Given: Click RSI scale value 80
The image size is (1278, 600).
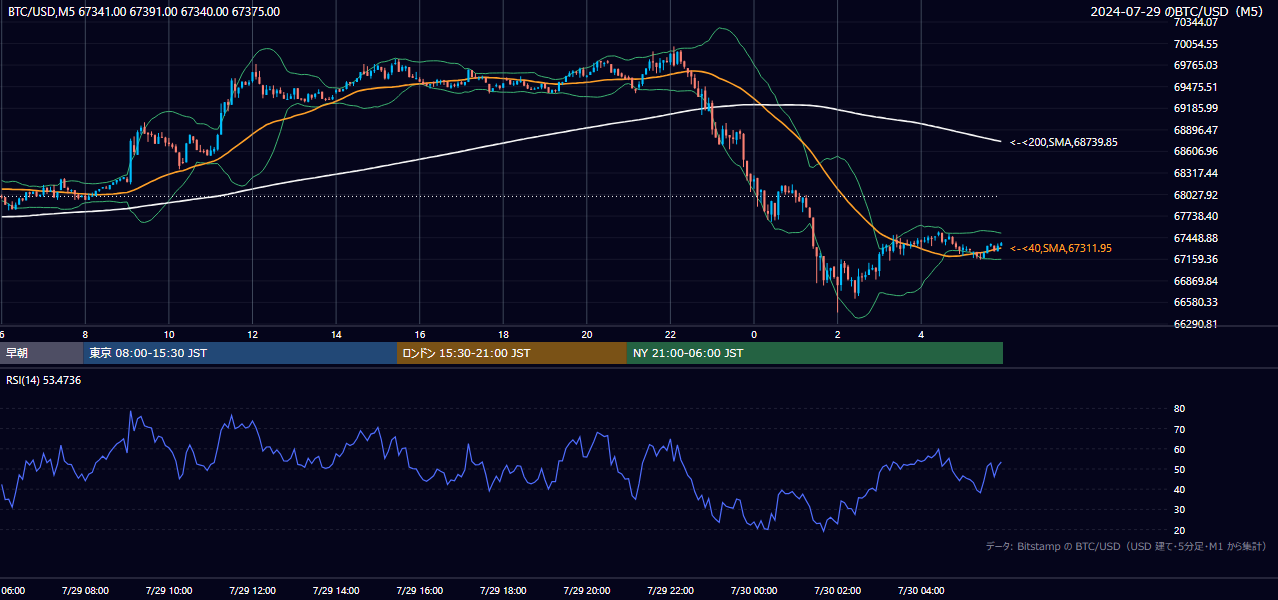Looking at the screenshot, I should [1180, 409].
